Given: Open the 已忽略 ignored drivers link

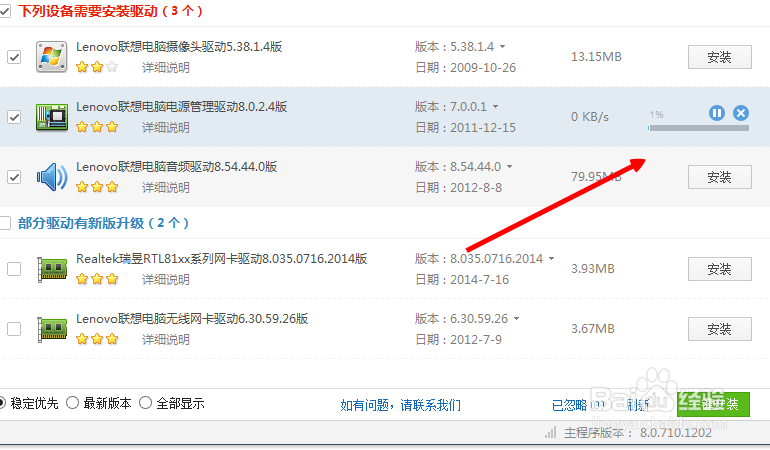Looking at the screenshot, I should 578,405.
